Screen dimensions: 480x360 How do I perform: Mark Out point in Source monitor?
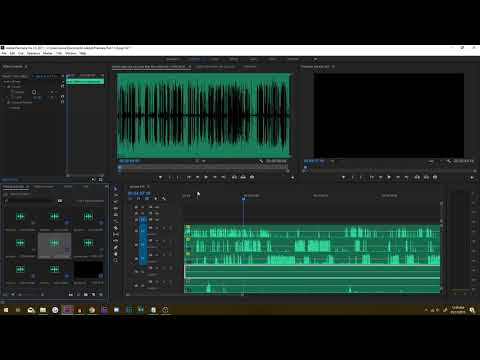click(178, 177)
